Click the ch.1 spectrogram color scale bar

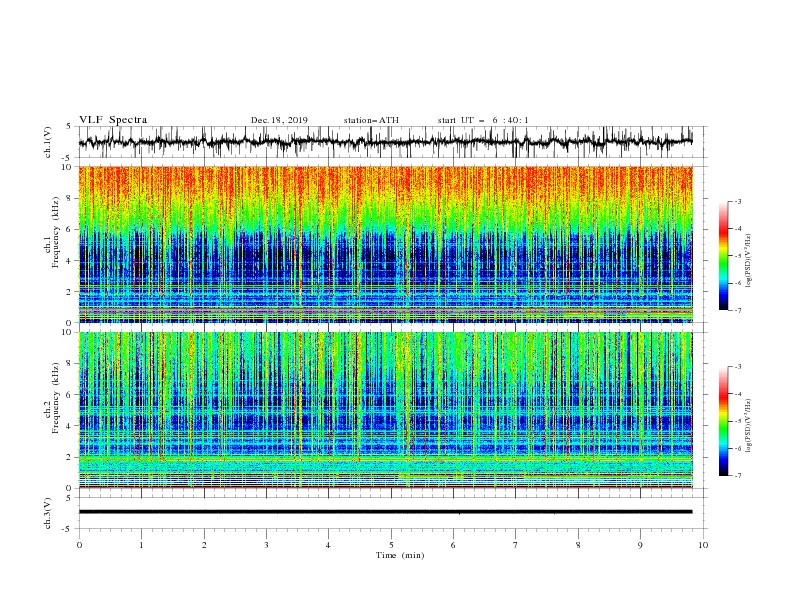tap(724, 256)
